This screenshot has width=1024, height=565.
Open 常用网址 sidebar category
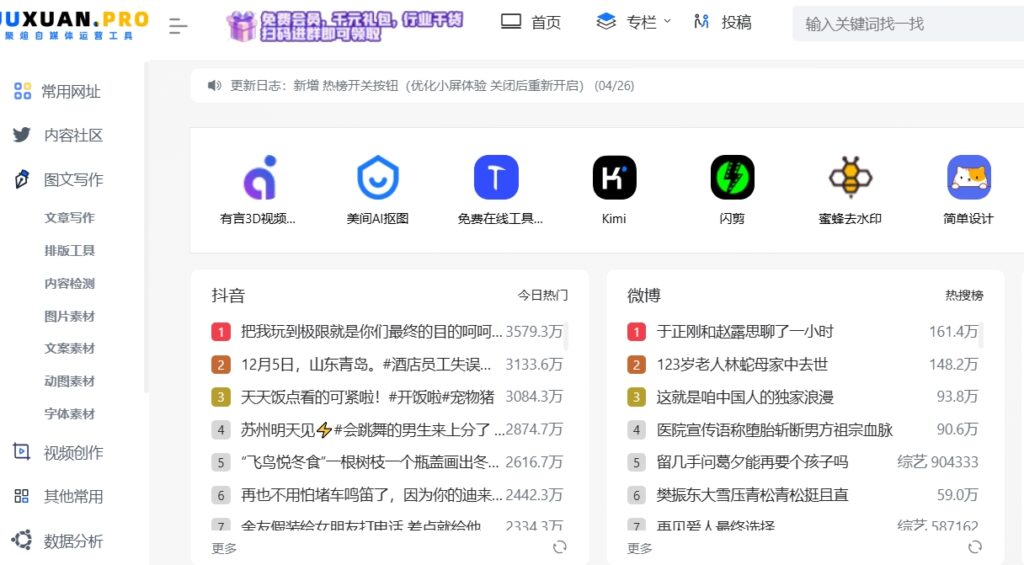pos(57,91)
